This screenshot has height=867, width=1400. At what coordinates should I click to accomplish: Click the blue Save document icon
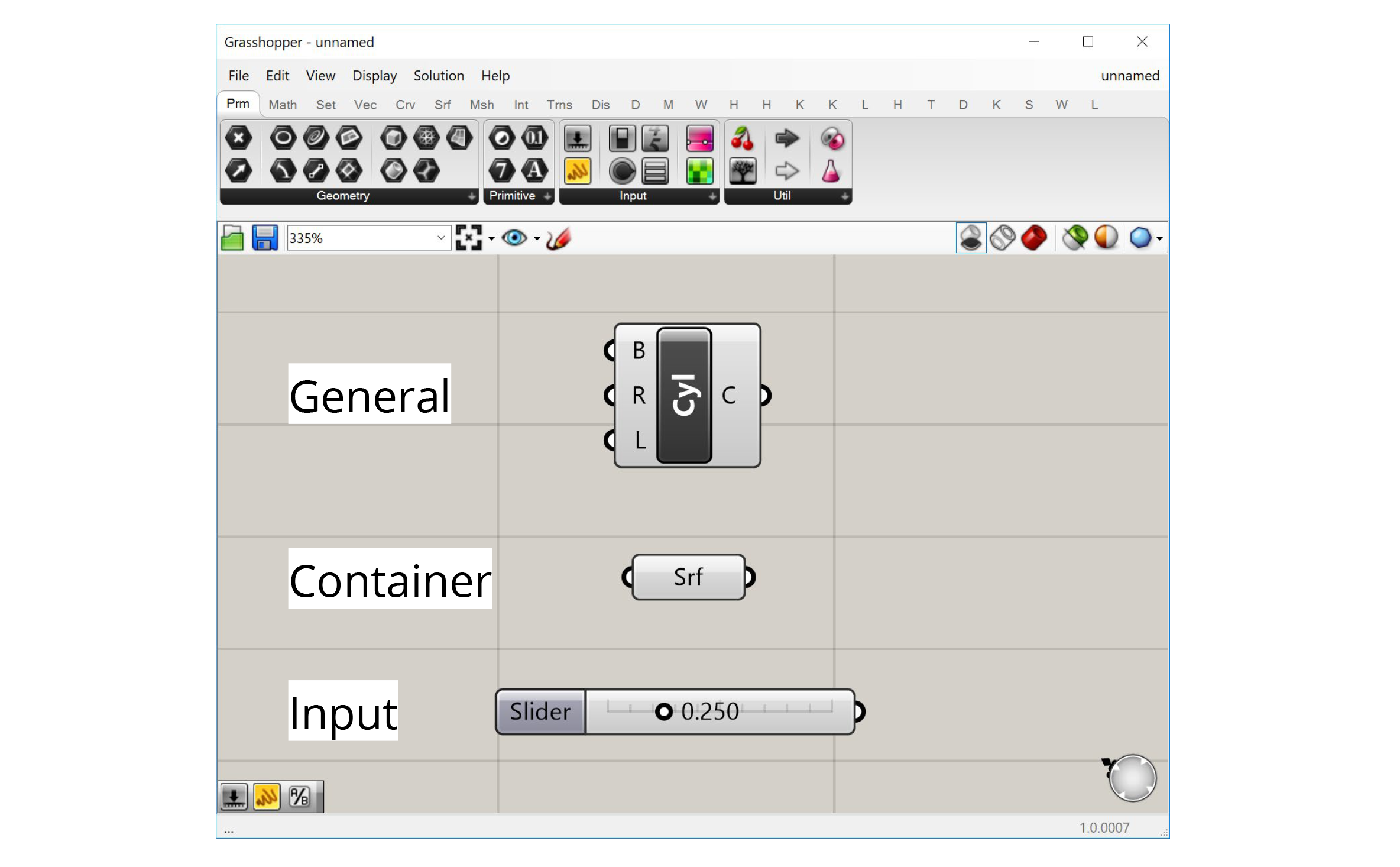pyautogui.click(x=264, y=238)
